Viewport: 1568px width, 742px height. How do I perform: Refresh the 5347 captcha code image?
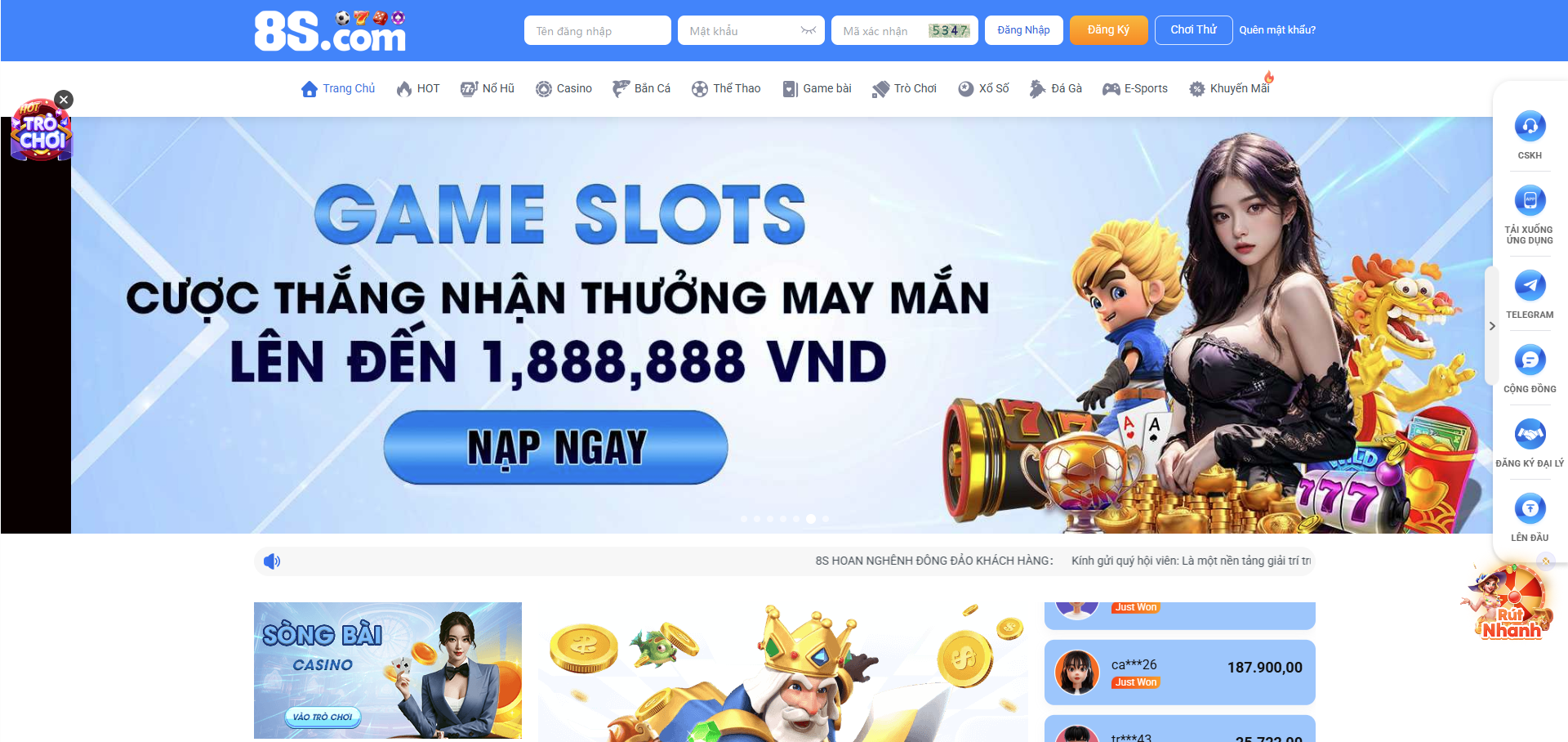949,30
